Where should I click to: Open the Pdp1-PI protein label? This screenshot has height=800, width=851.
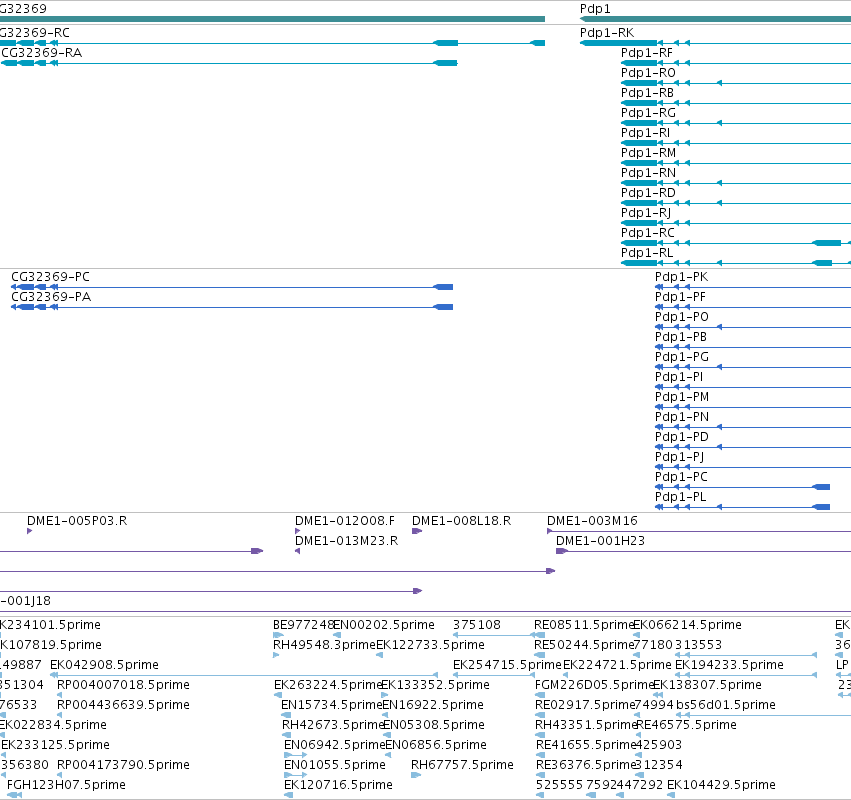(679, 377)
